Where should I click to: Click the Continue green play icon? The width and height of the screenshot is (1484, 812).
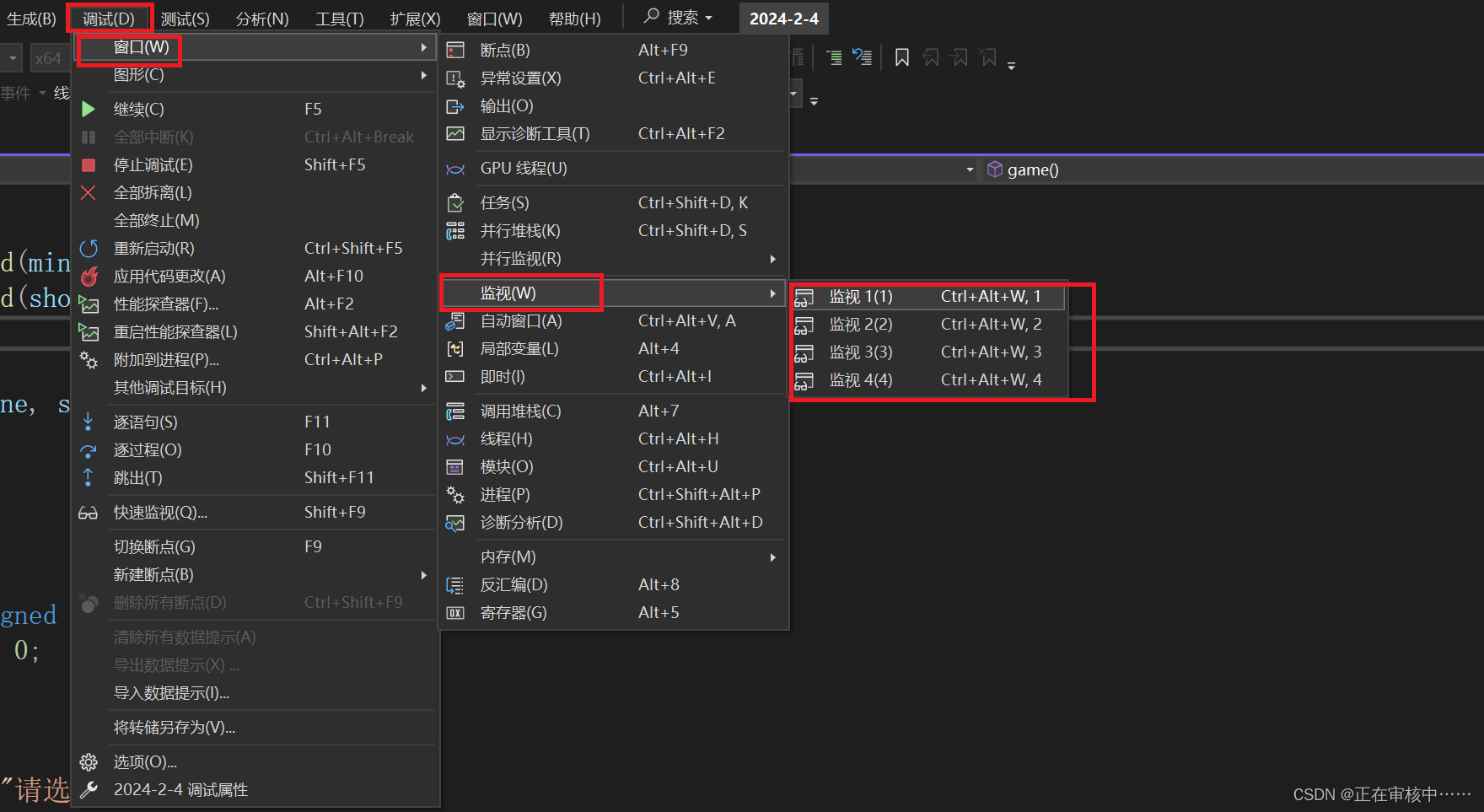point(88,109)
